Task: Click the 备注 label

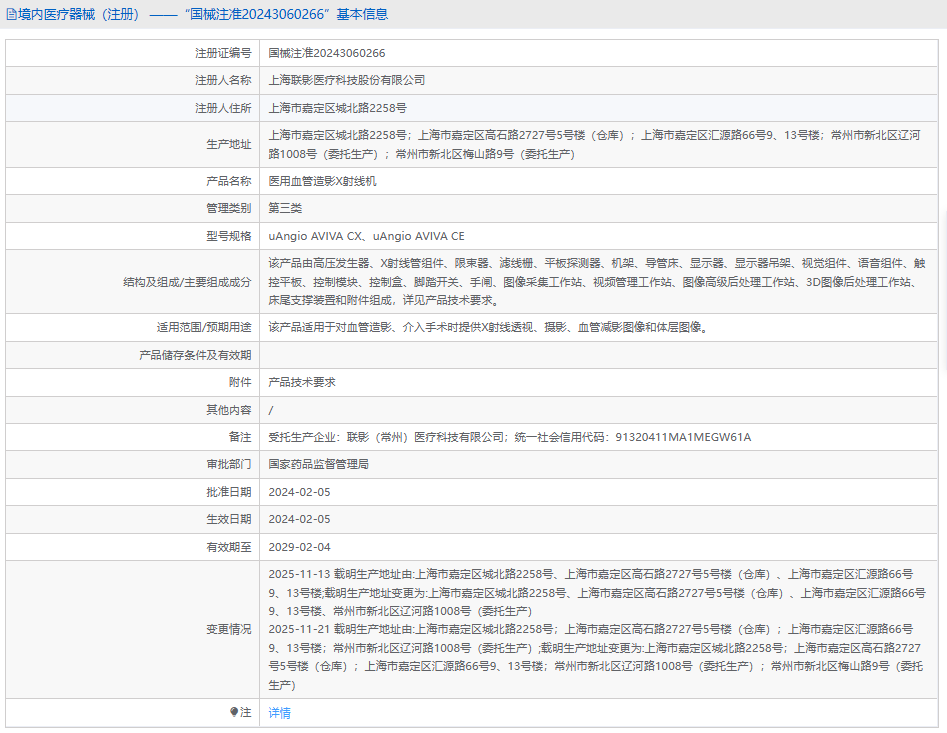Action: 240,437
